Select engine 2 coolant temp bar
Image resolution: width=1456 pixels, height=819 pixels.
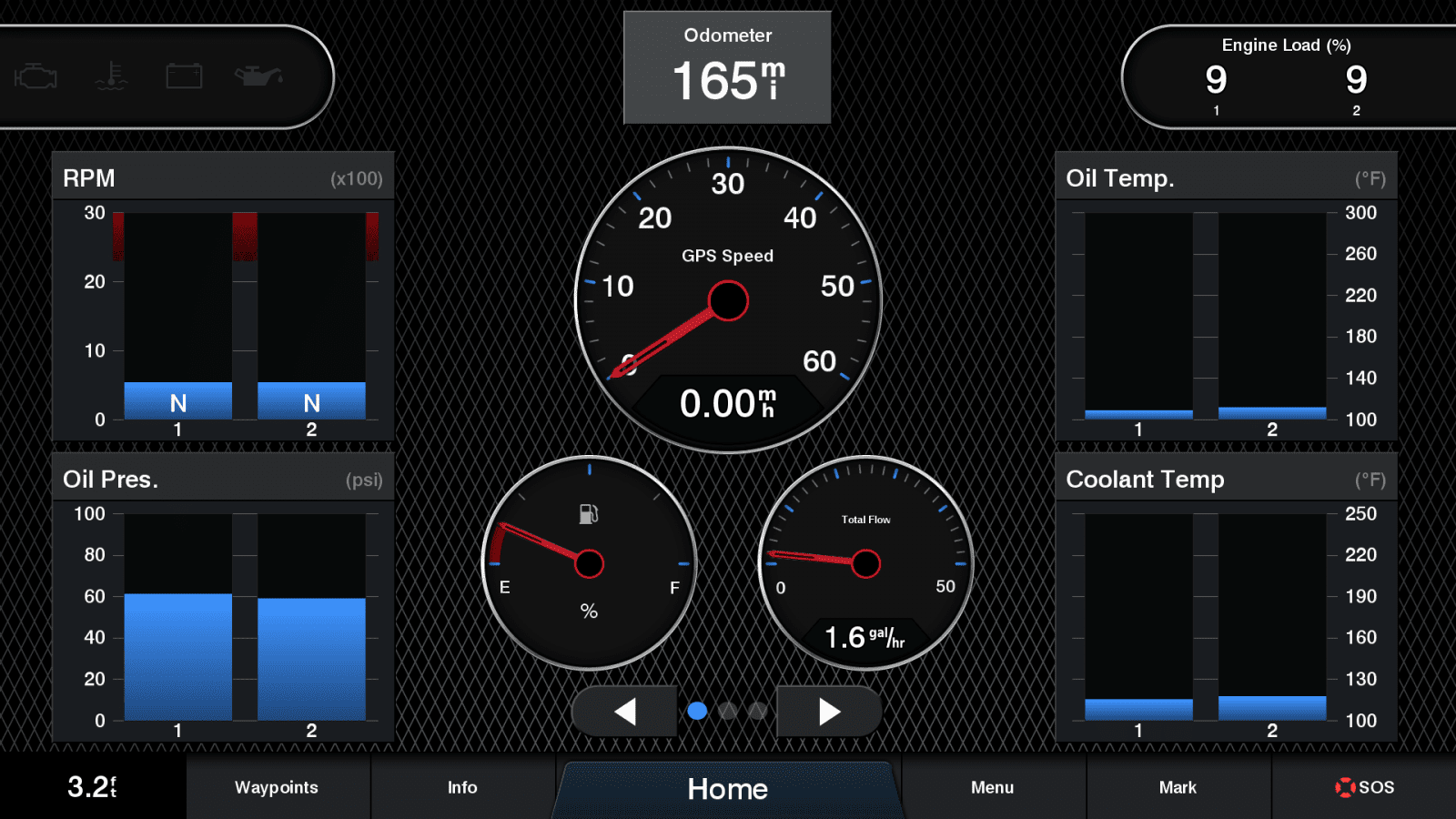[x=1272, y=708]
